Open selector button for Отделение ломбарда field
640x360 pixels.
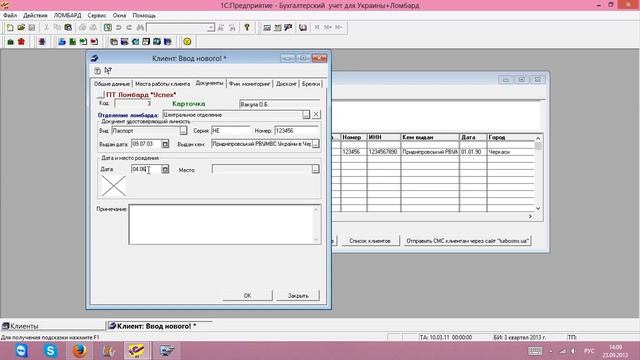click(306, 115)
